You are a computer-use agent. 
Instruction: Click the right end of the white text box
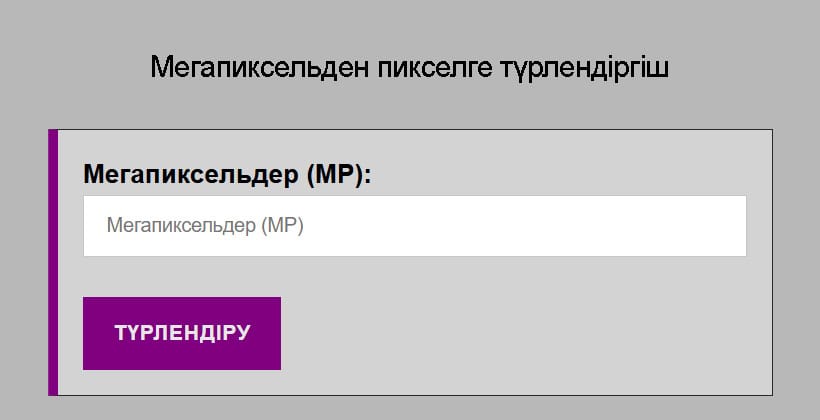(x=720, y=226)
